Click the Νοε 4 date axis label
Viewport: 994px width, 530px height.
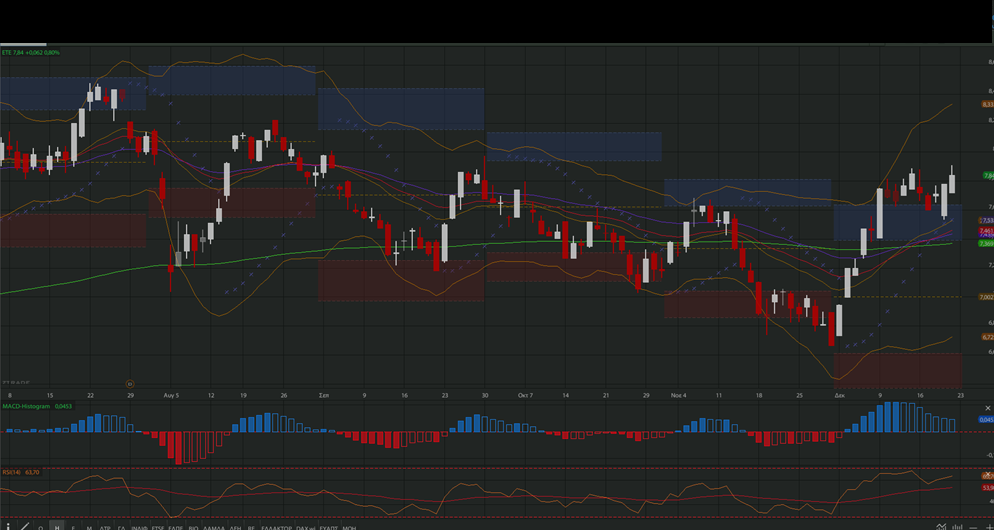pyautogui.click(x=679, y=395)
